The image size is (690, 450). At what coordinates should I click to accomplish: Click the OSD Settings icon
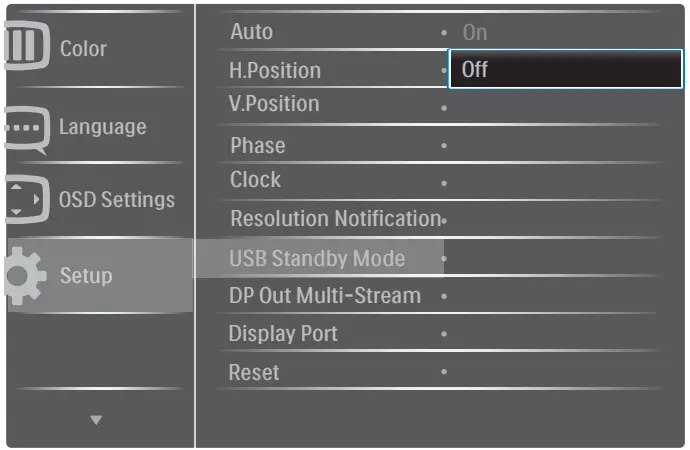click(25, 200)
